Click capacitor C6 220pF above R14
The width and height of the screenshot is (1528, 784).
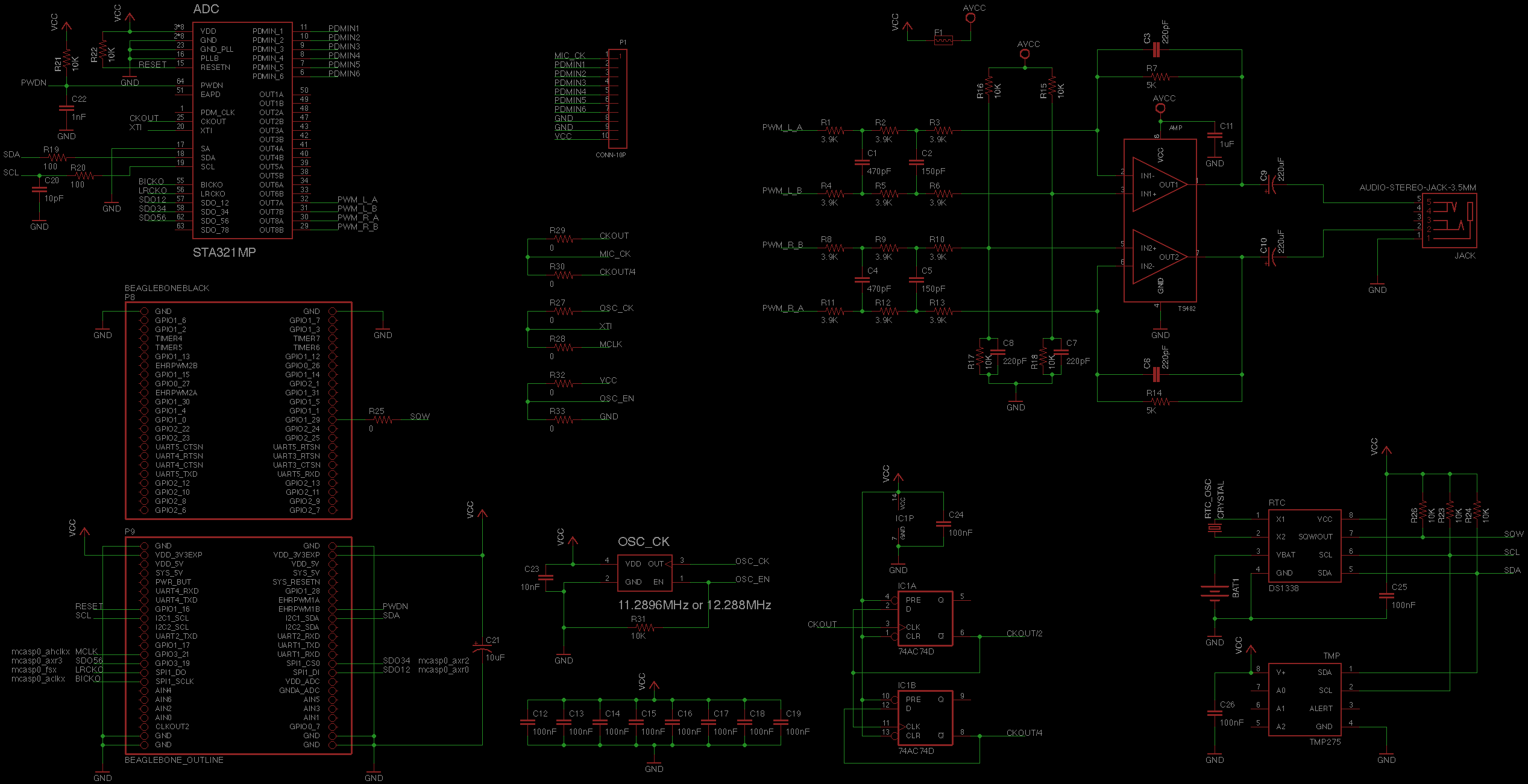[1156, 374]
